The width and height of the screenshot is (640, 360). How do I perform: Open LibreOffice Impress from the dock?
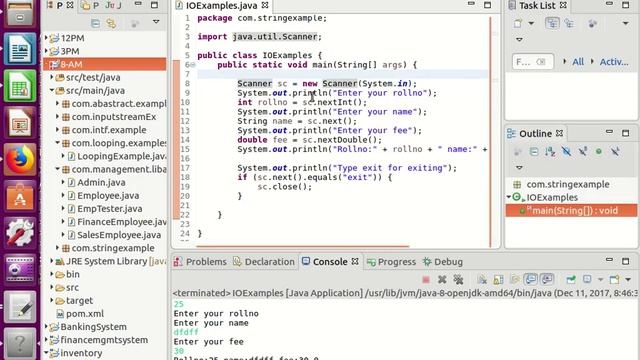[x=20, y=123]
